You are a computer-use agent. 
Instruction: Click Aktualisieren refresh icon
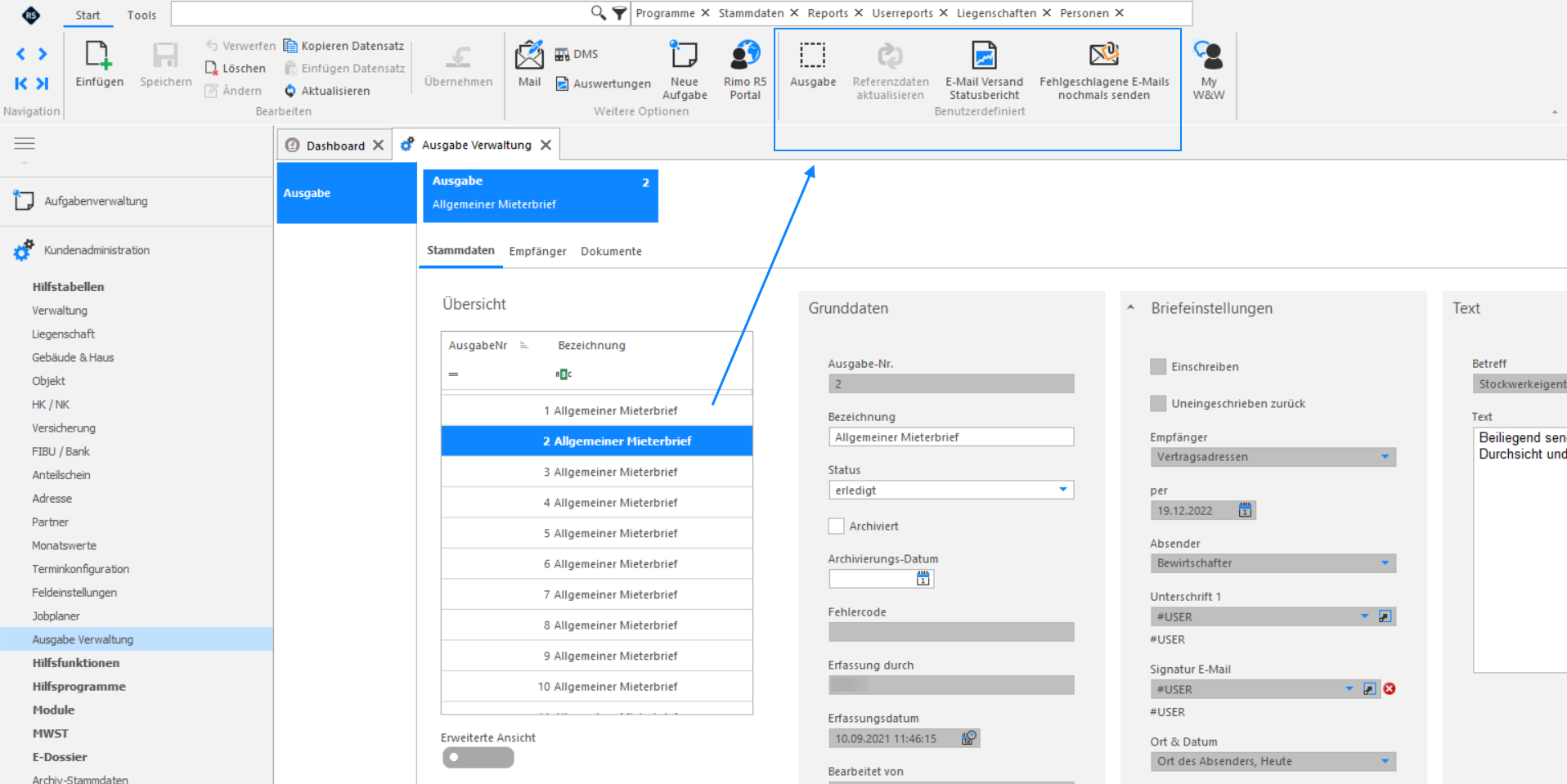290,91
